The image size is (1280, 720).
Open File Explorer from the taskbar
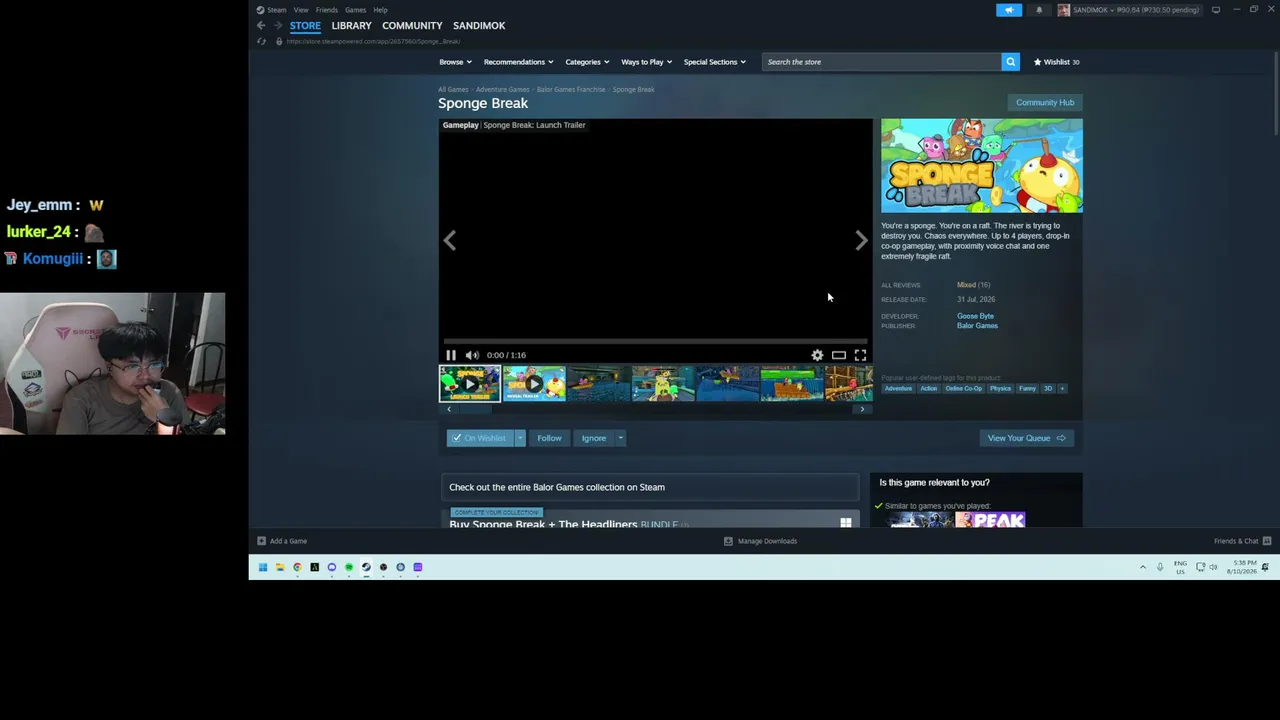[280, 567]
